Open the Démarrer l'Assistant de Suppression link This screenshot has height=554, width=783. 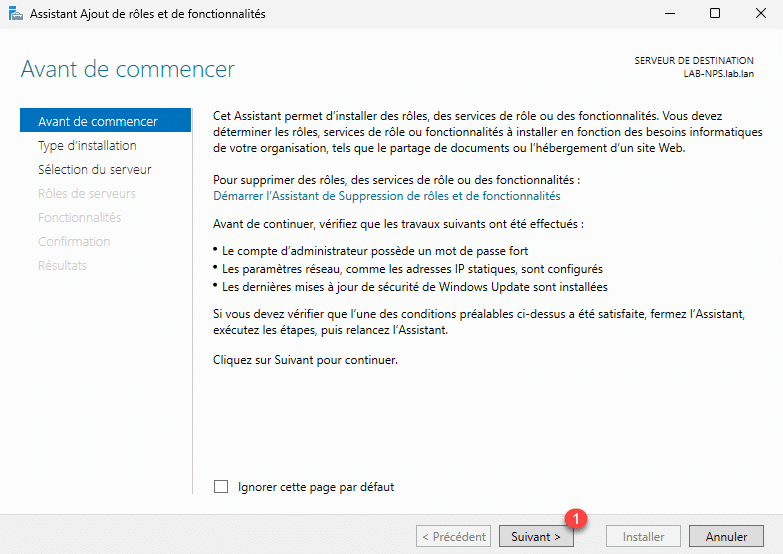(387, 196)
